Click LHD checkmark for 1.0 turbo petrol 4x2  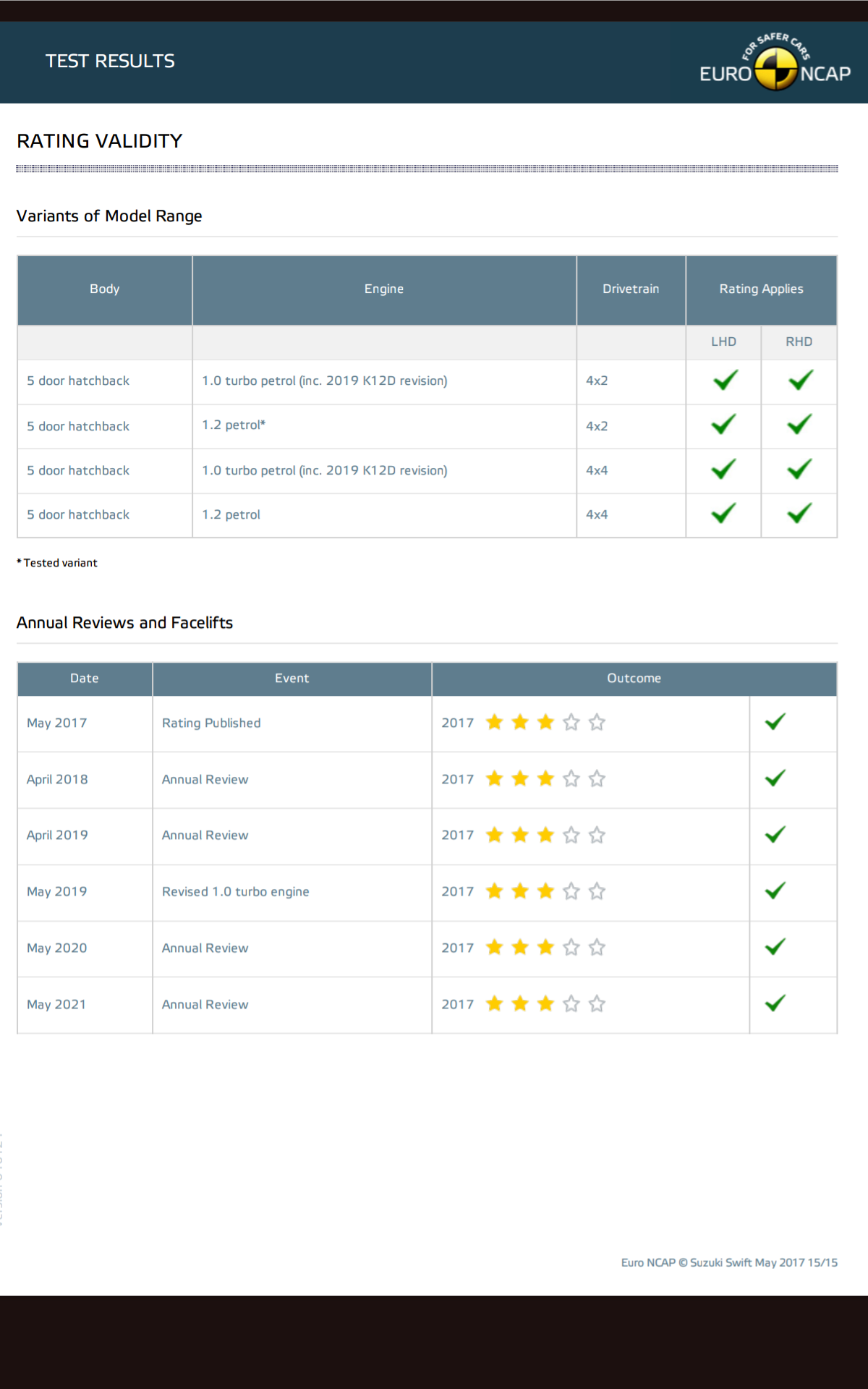tap(725, 380)
